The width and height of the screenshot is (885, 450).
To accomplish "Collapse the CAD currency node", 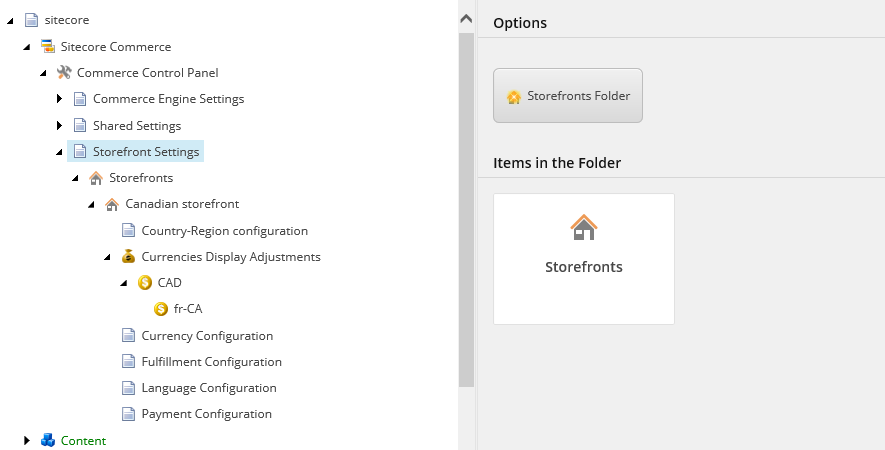I will pyautogui.click(x=124, y=283).
